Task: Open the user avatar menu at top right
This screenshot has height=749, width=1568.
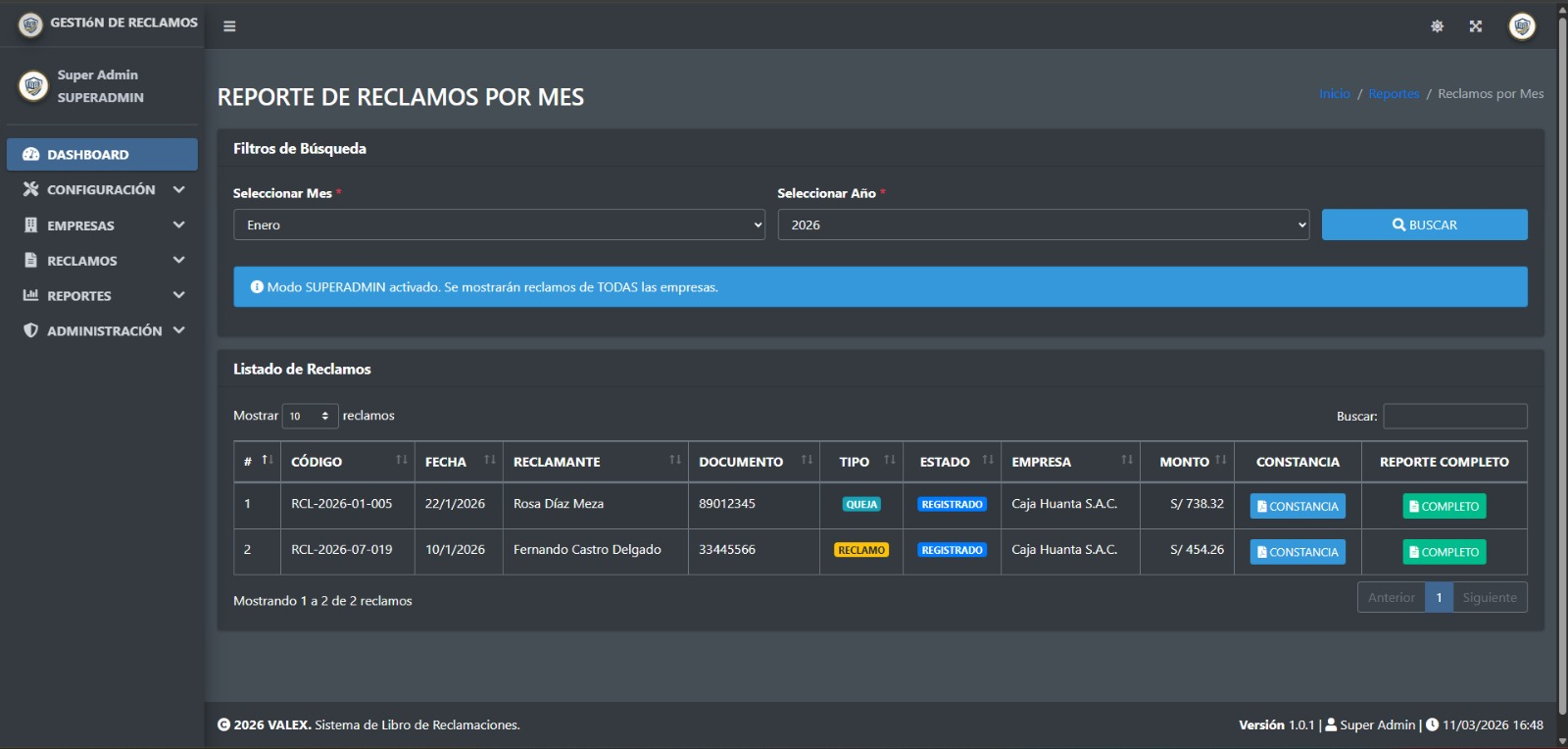Action: tap(1522, 26)
